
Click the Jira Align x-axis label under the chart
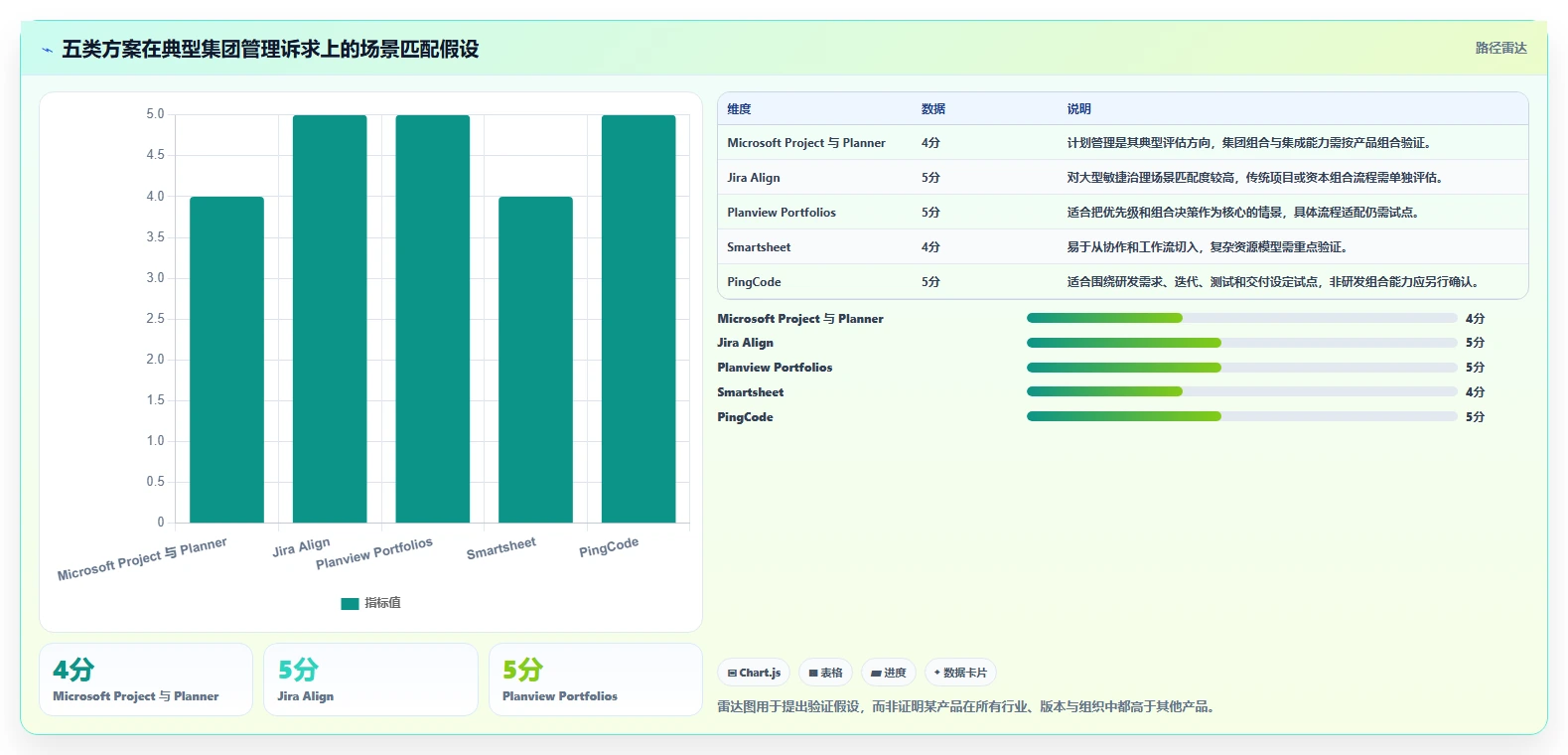coord(301,547)
